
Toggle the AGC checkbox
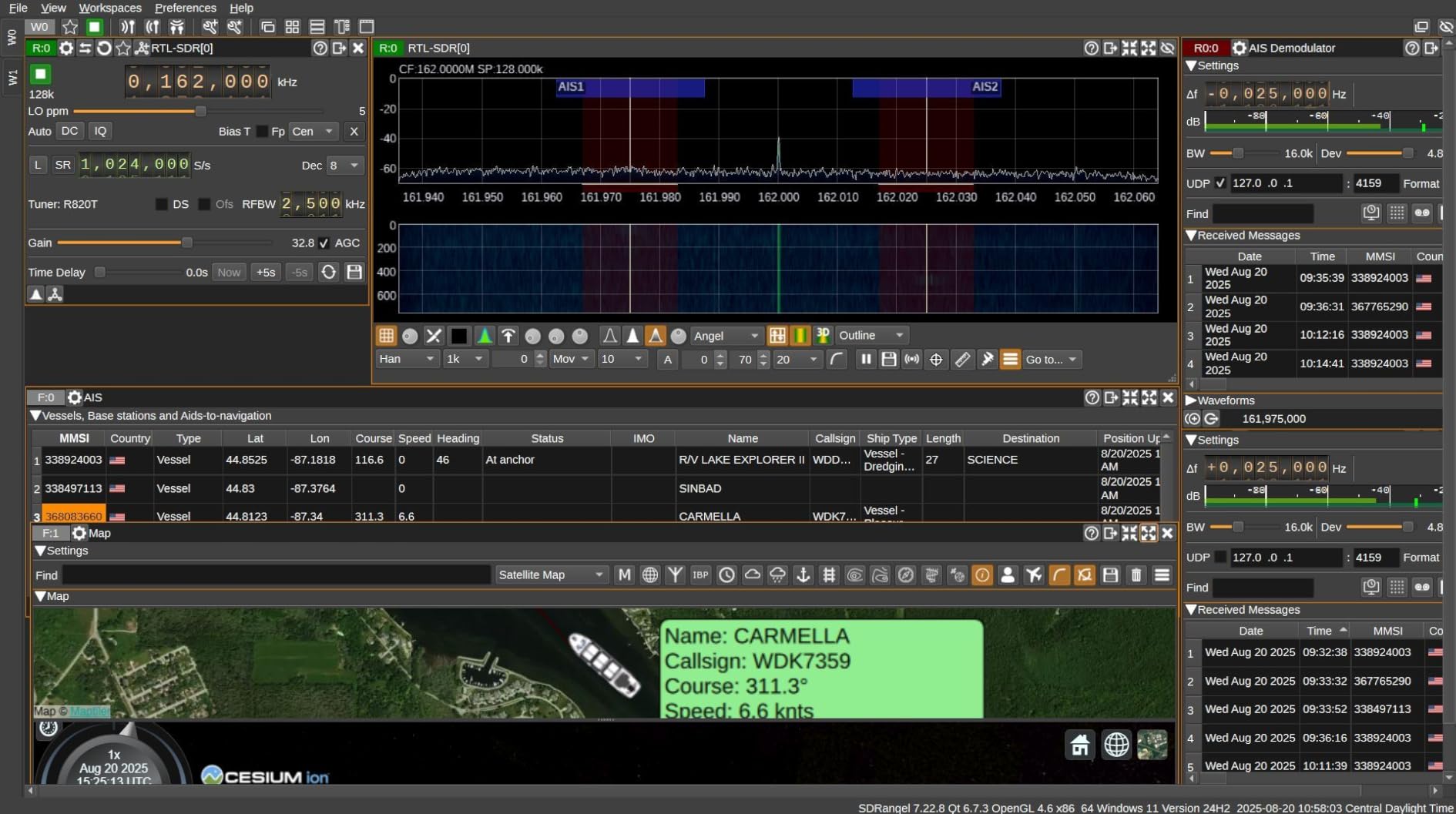[324, 243]
